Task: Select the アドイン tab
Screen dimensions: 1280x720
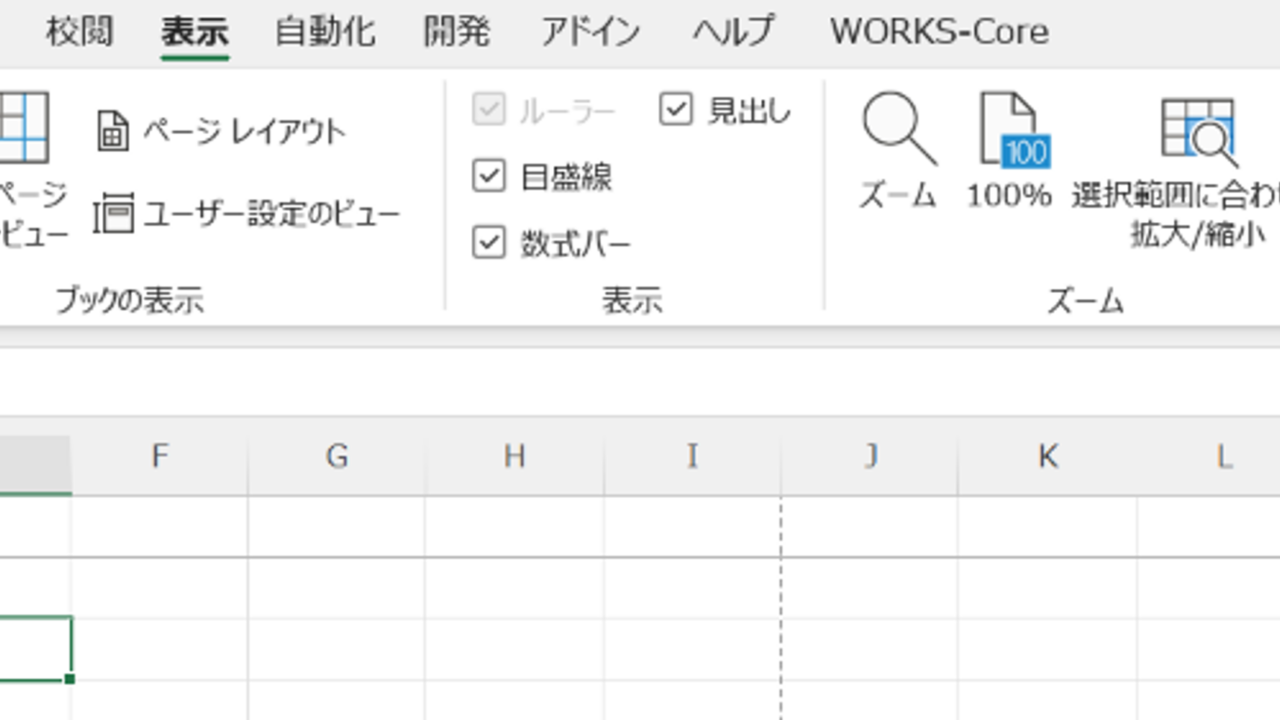Action: pos(590,32)
